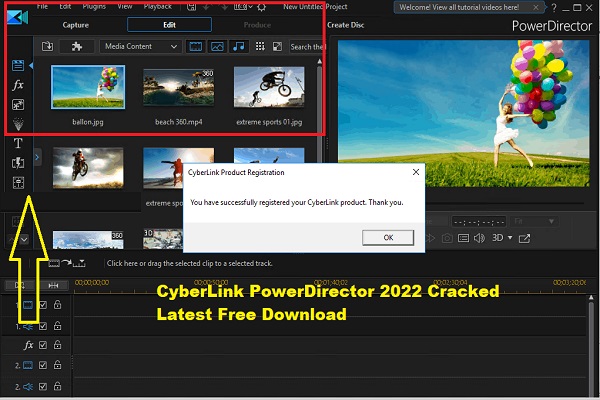
Task: Expand the chevron below the room icons
Action: point(24,240)
